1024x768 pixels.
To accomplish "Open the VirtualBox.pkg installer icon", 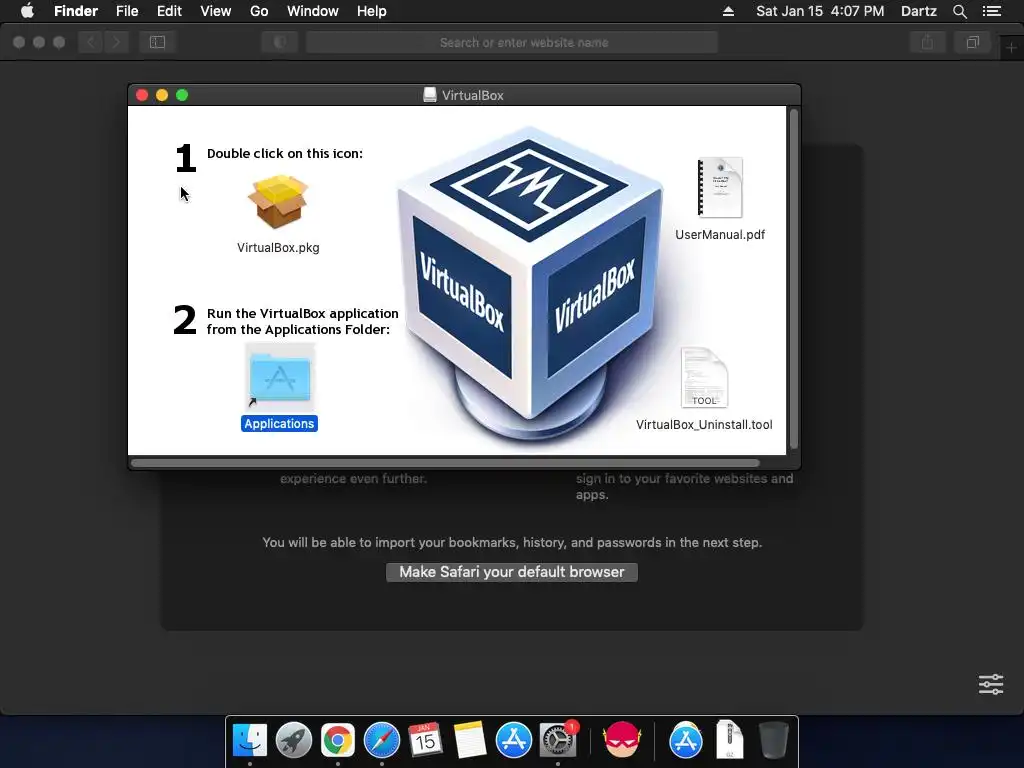I will (278, 201).
